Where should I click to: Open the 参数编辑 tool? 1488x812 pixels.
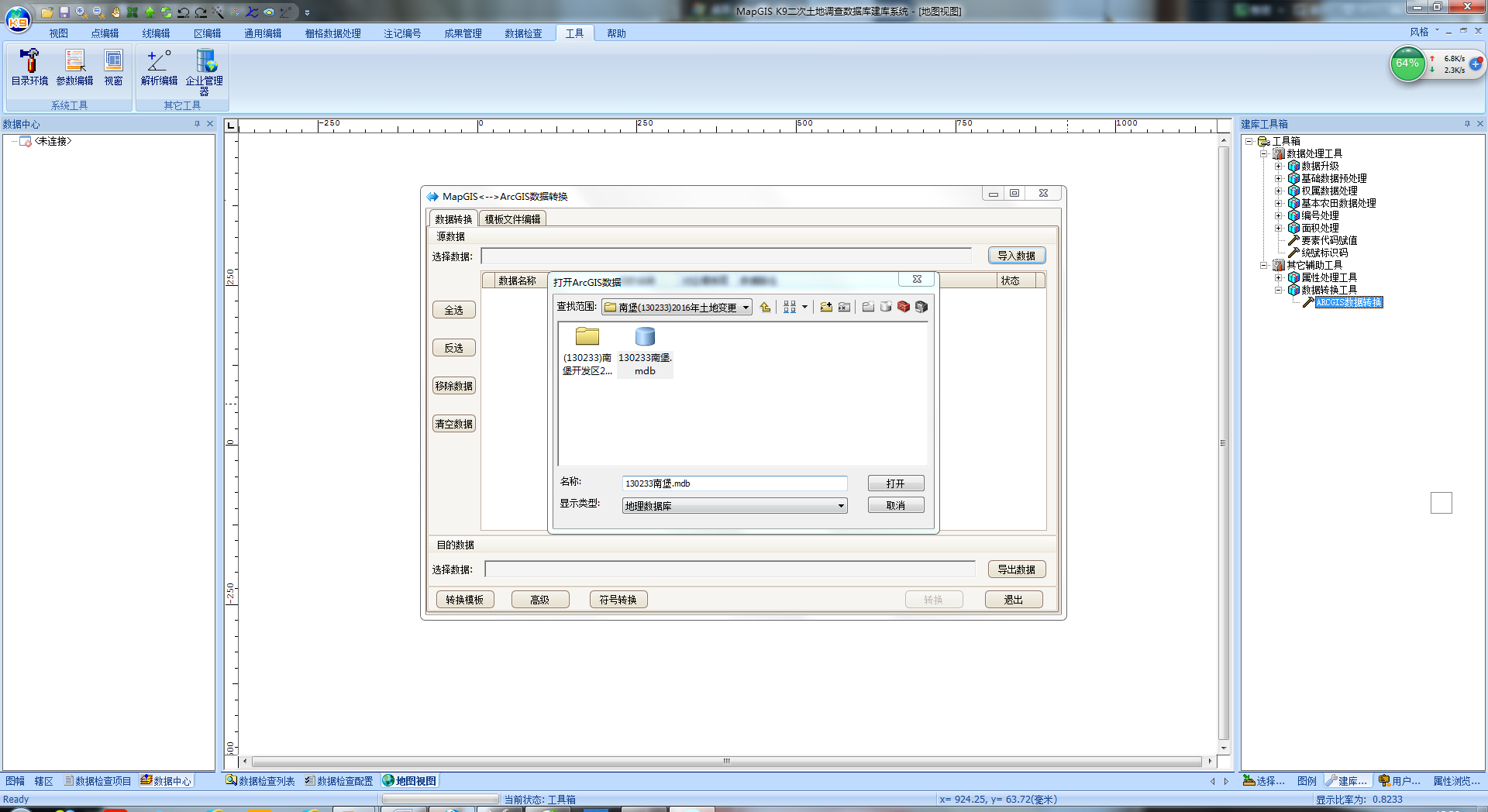point(74,67)
